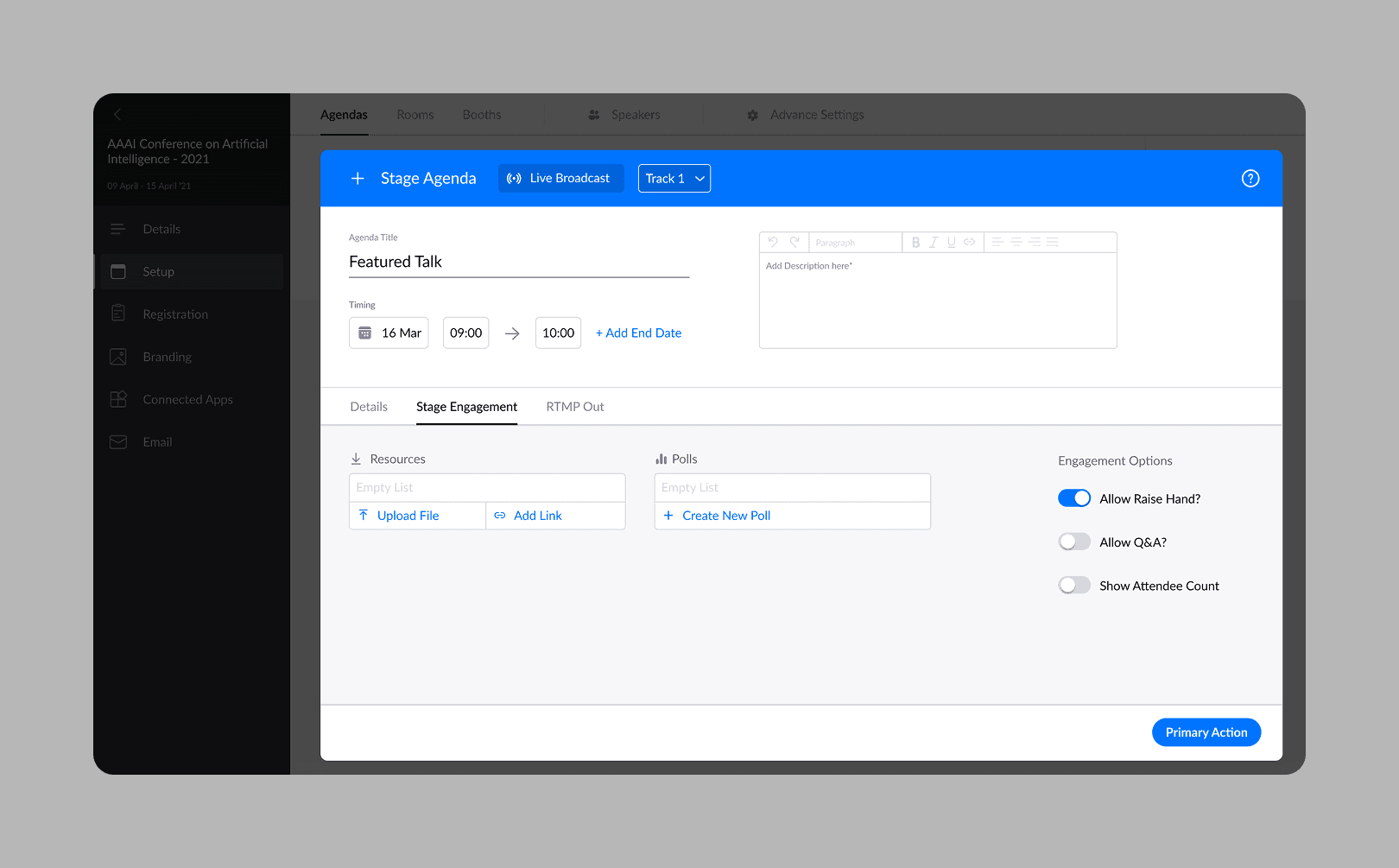
Task: Select the italic icon in the text editor
Action: click(x=934, y=242)
